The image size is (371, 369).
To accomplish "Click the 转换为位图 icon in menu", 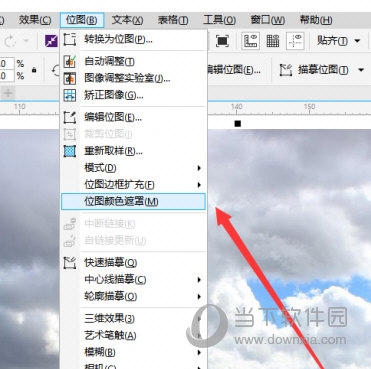I will pos(70,39).
